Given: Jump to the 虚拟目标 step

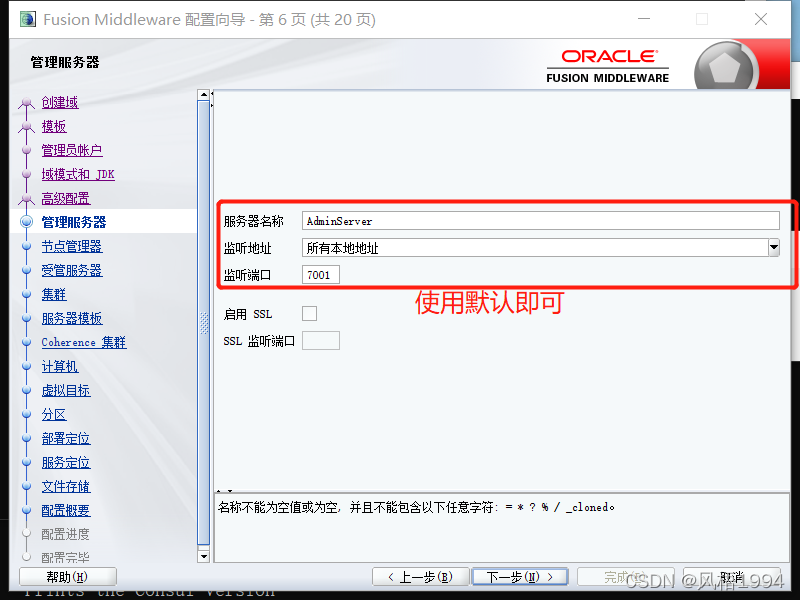Looking at the screenshot, I should tap(66, 390).
